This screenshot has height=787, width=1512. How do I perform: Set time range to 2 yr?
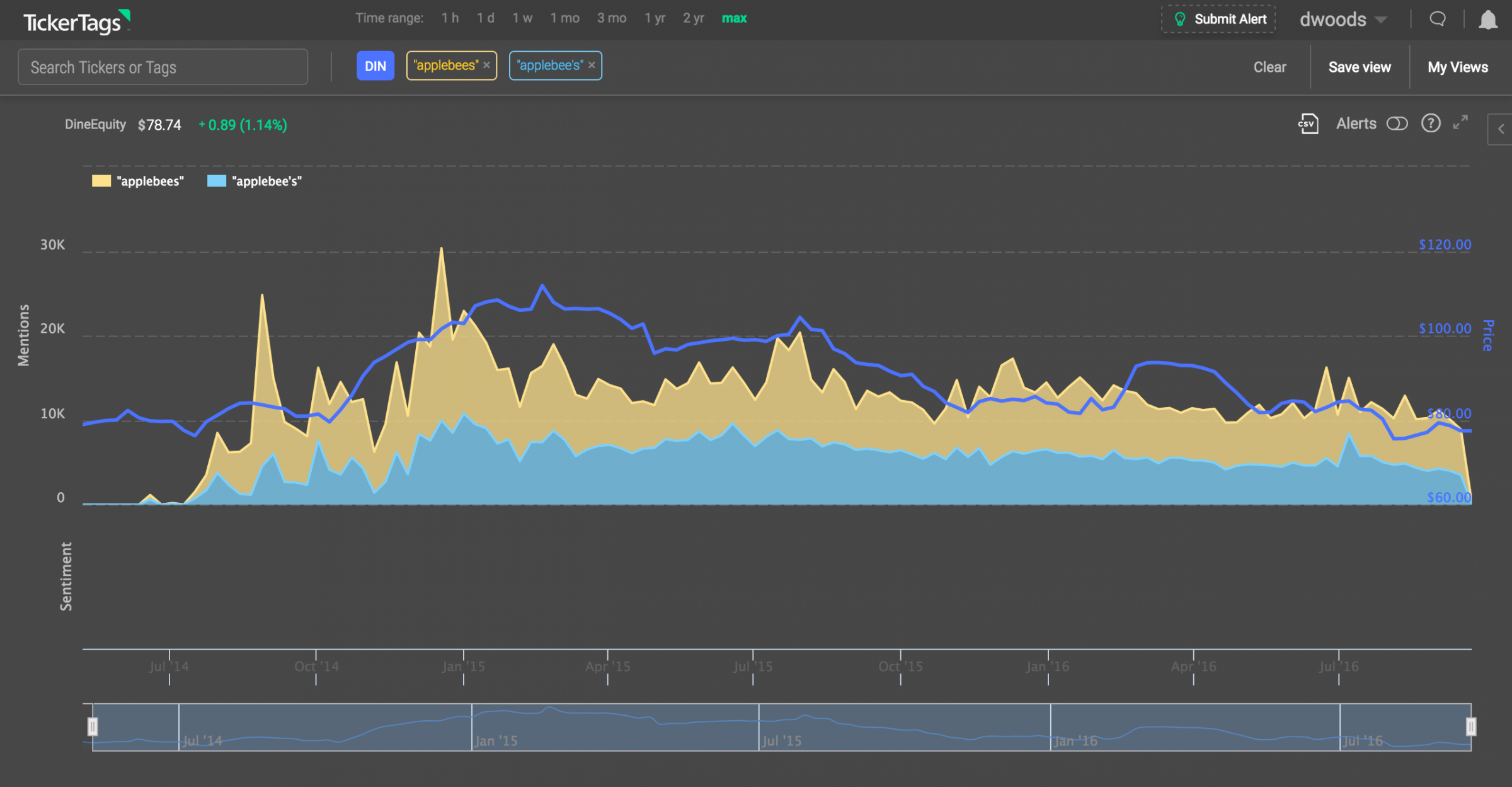pyautogui.click(x=693, y=18)
